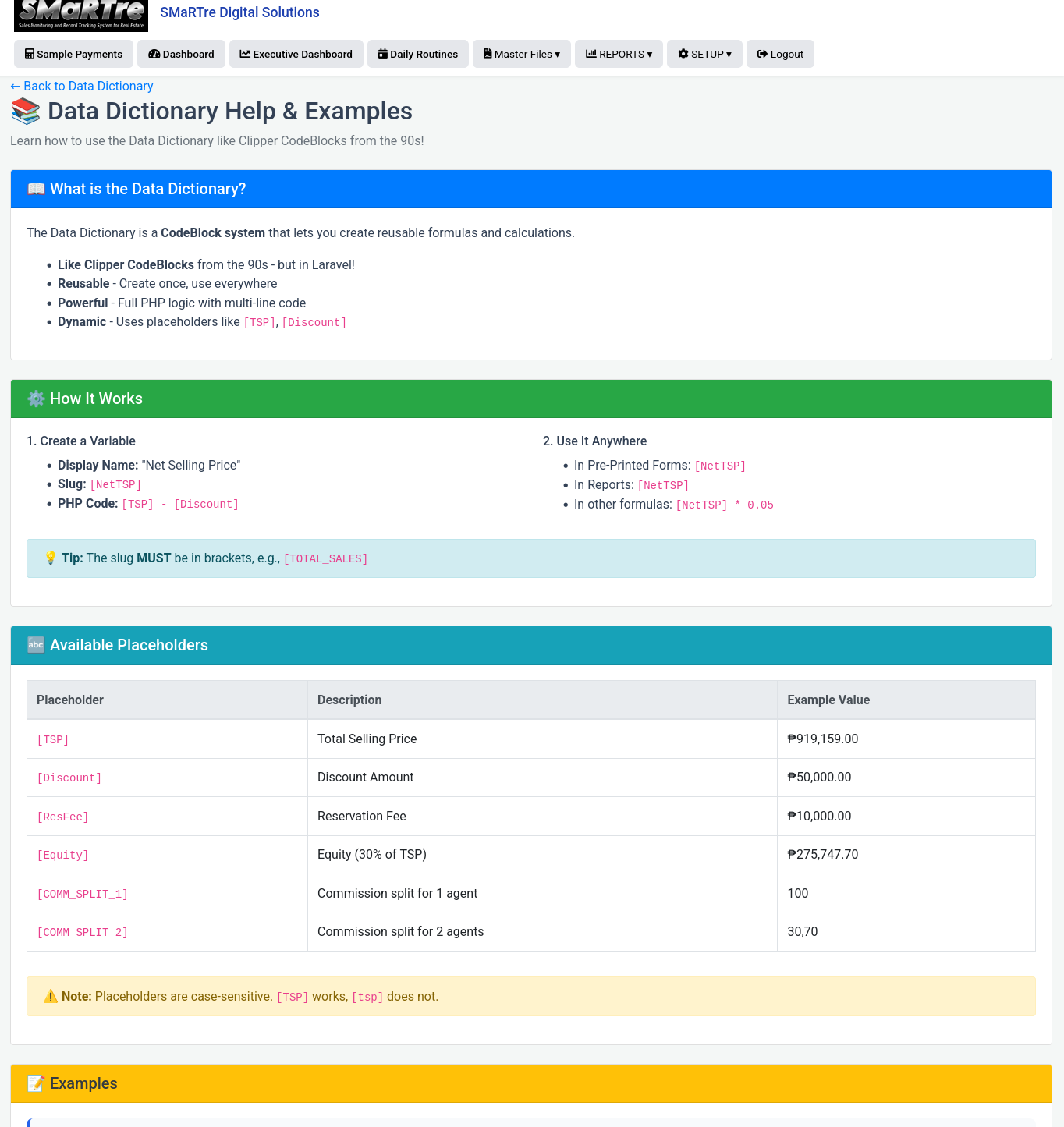Select the [Discount] placeholder table cell
This screenshot has height=1127, width=1064.
point(167,778)
